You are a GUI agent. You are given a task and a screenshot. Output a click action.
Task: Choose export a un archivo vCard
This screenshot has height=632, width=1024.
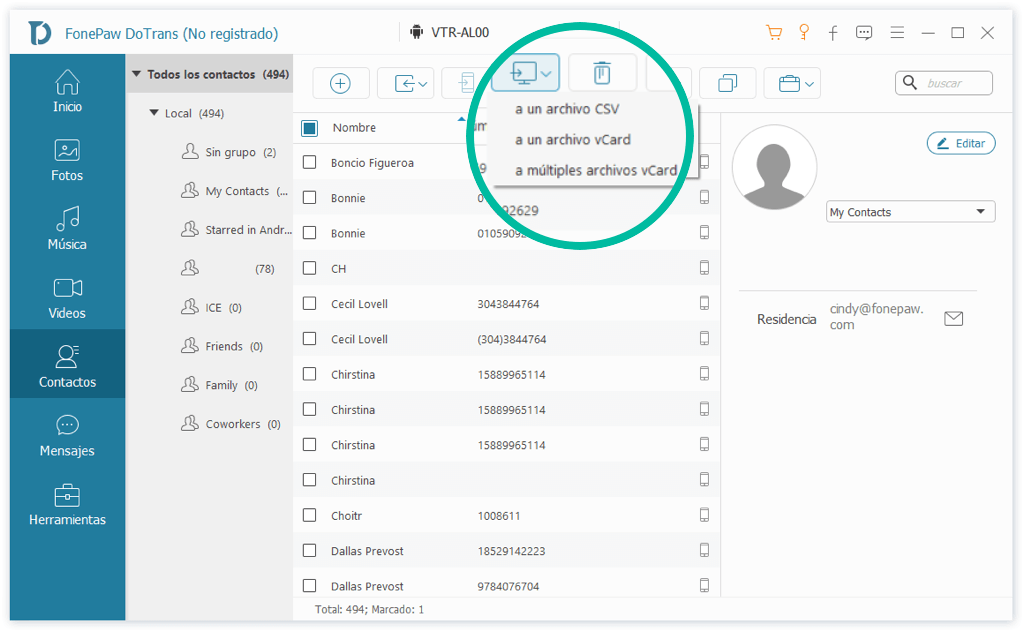coord(573,140)
